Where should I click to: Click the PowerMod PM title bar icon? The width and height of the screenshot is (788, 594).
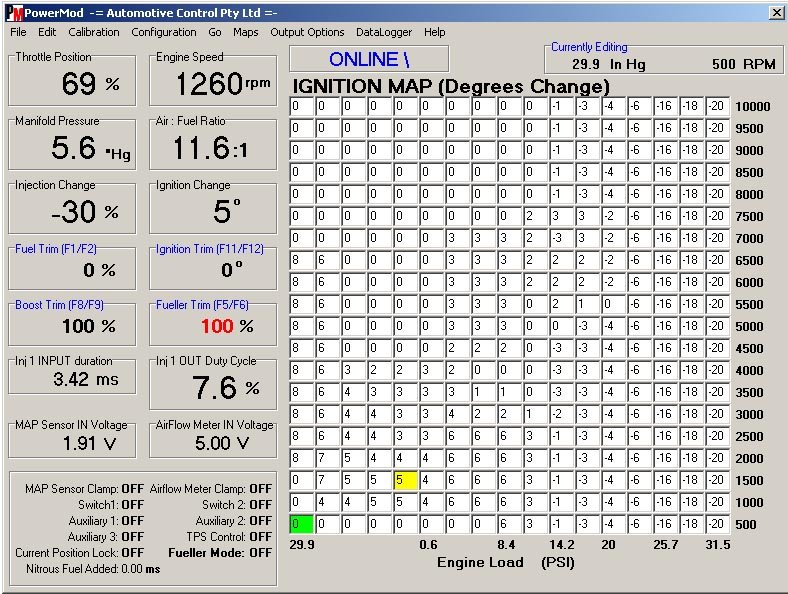[15, 13]
